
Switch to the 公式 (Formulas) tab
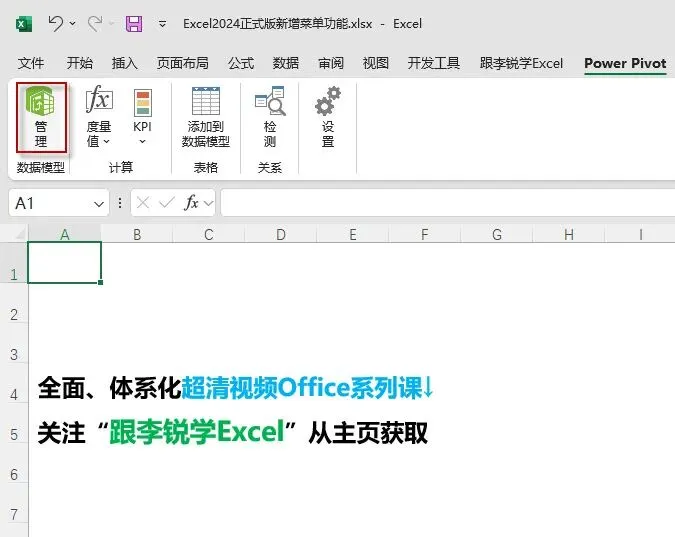241,63
